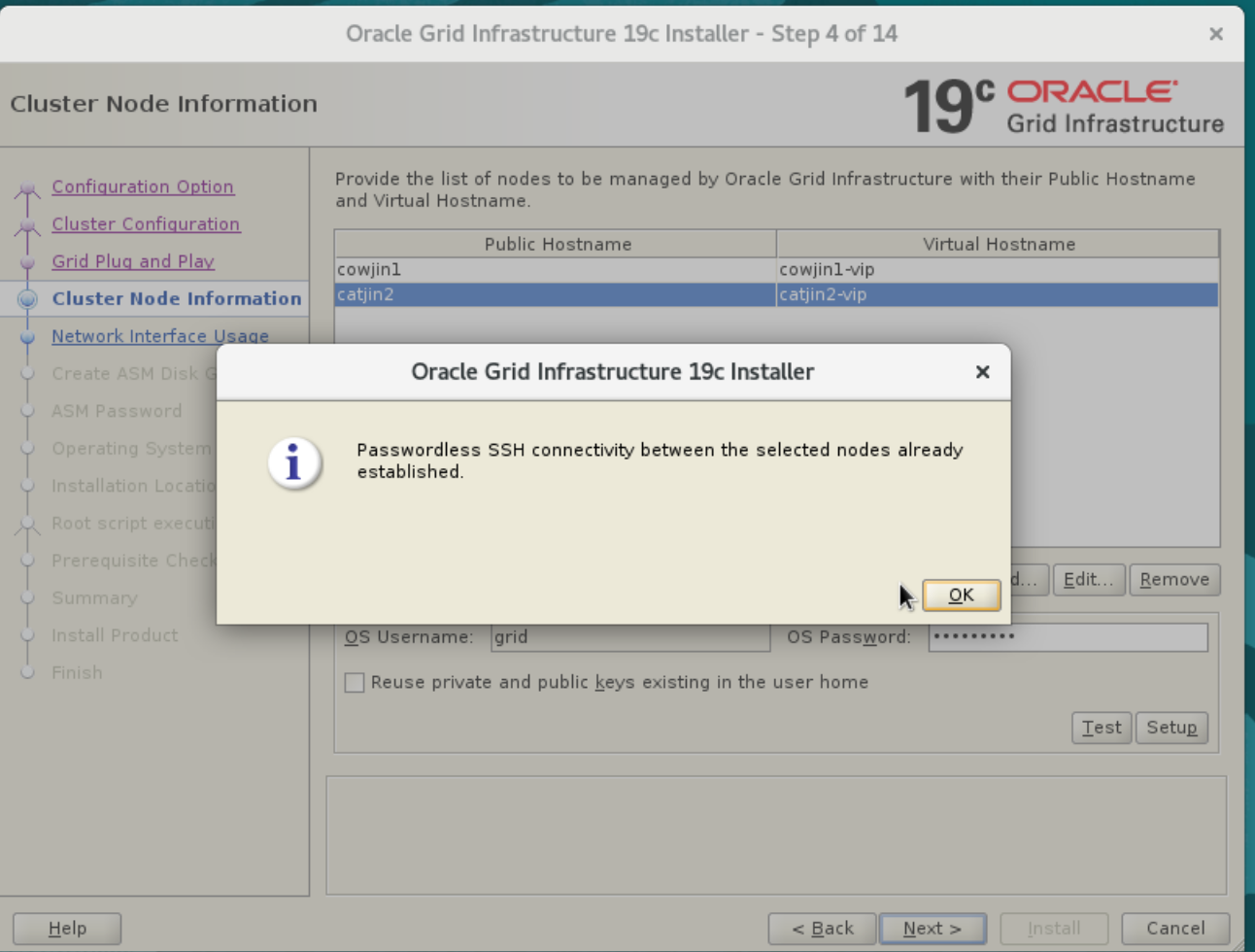Click the Grid Plug and Play step bullet
The height and width of the screenshot is (952, 1255).
(x=27, y=262)
